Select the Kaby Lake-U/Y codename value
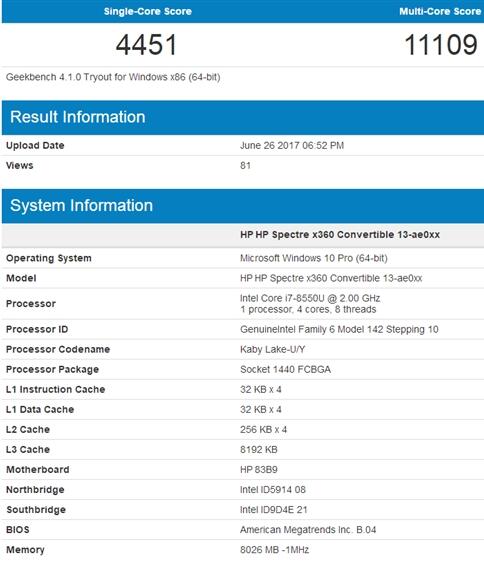Image resolution: width=484 pixels, height=570 pixels. (273, 350)
